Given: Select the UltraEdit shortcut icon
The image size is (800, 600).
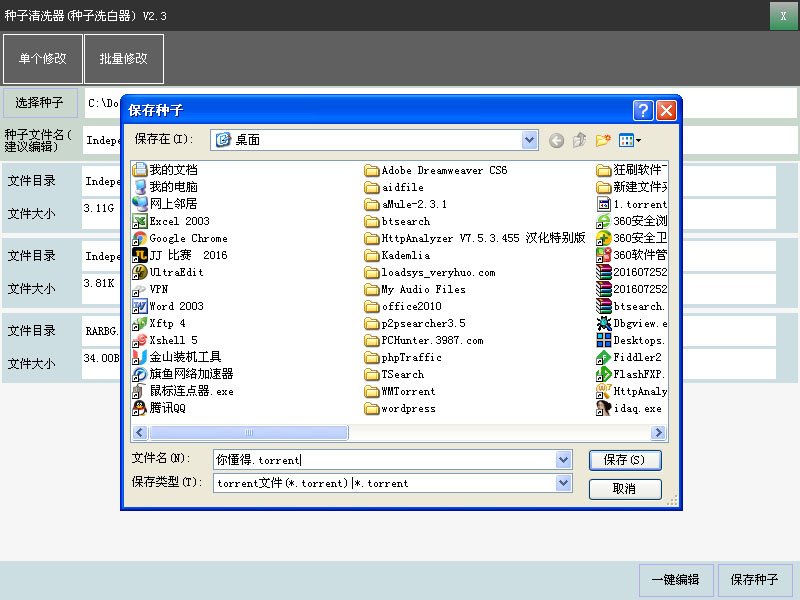Looking at the screenshot, I should pos(140,272).
